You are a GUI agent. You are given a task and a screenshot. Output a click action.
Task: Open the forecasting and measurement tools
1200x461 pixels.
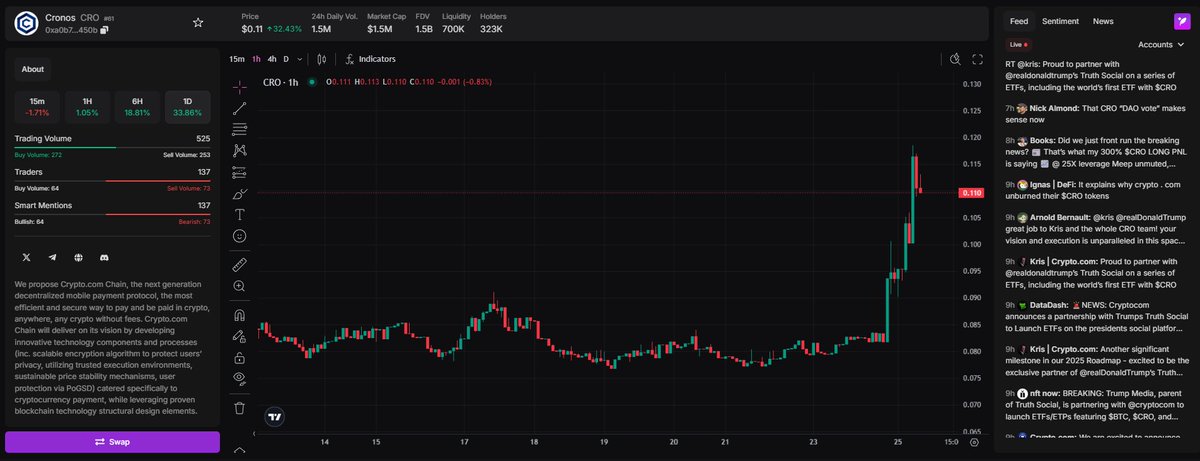240,172
